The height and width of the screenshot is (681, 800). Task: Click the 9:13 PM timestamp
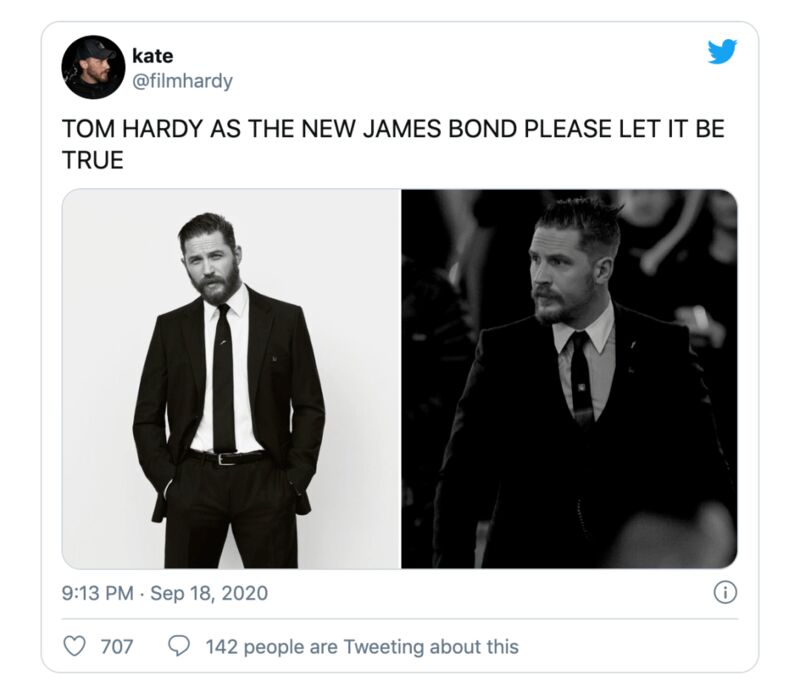point(97,593)
